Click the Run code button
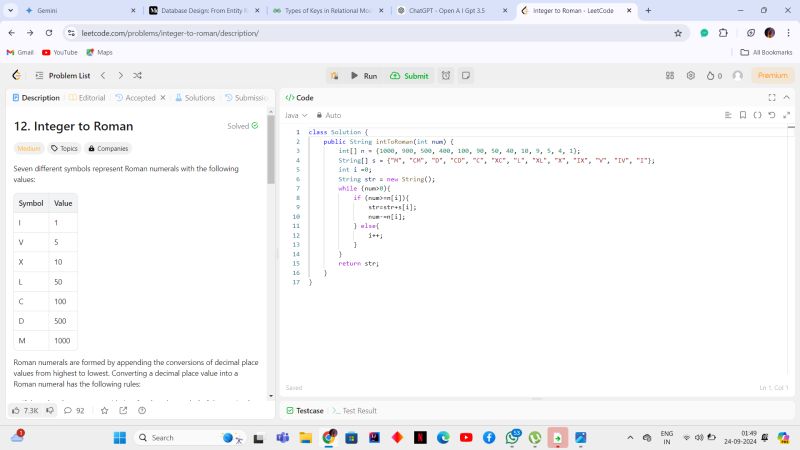800x450 pixels. point(362,75)
